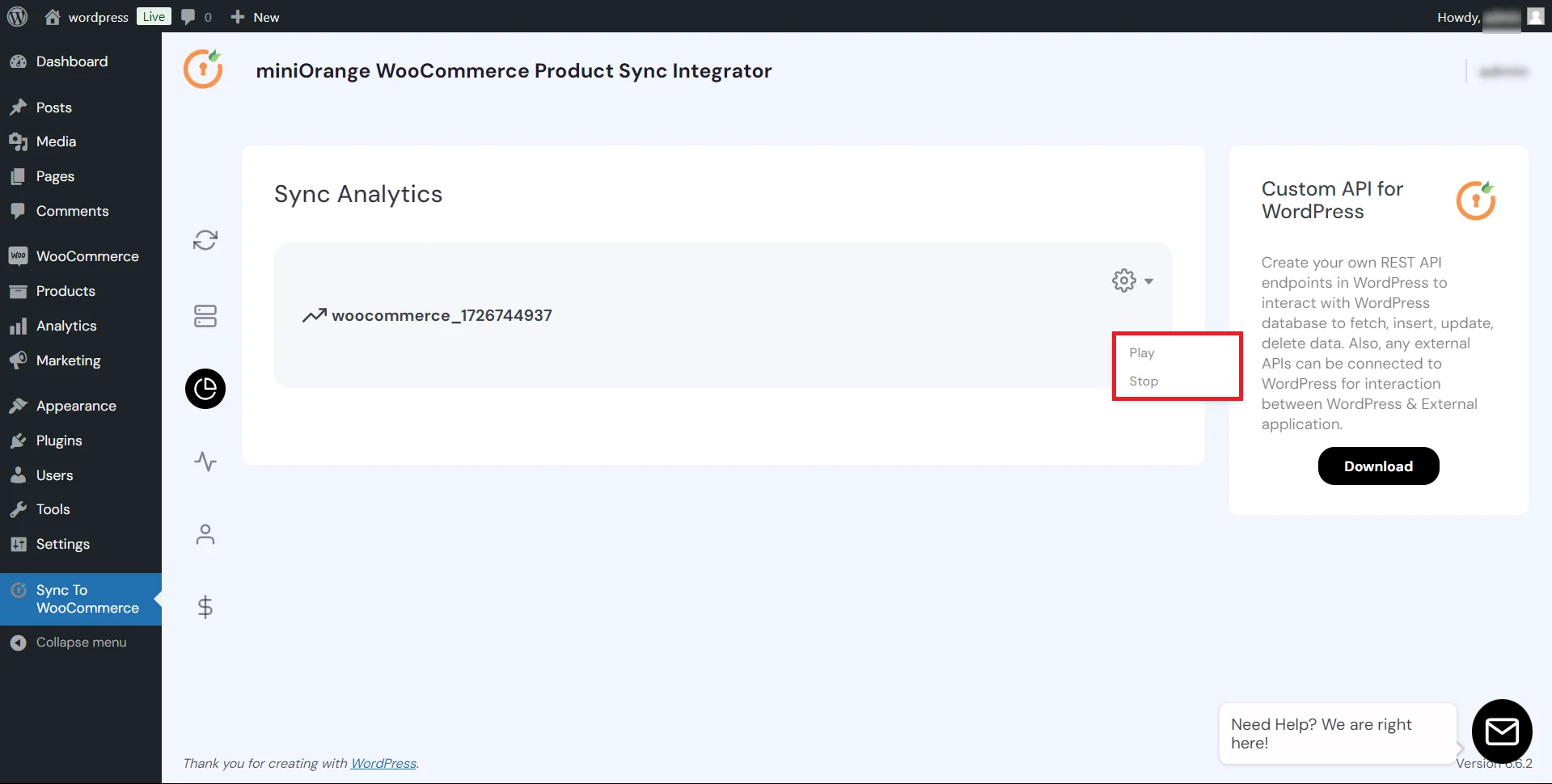This screenshot has width=1552, height=784.
Task: Open the WooCommerce menu
Action: pos(81,256)
